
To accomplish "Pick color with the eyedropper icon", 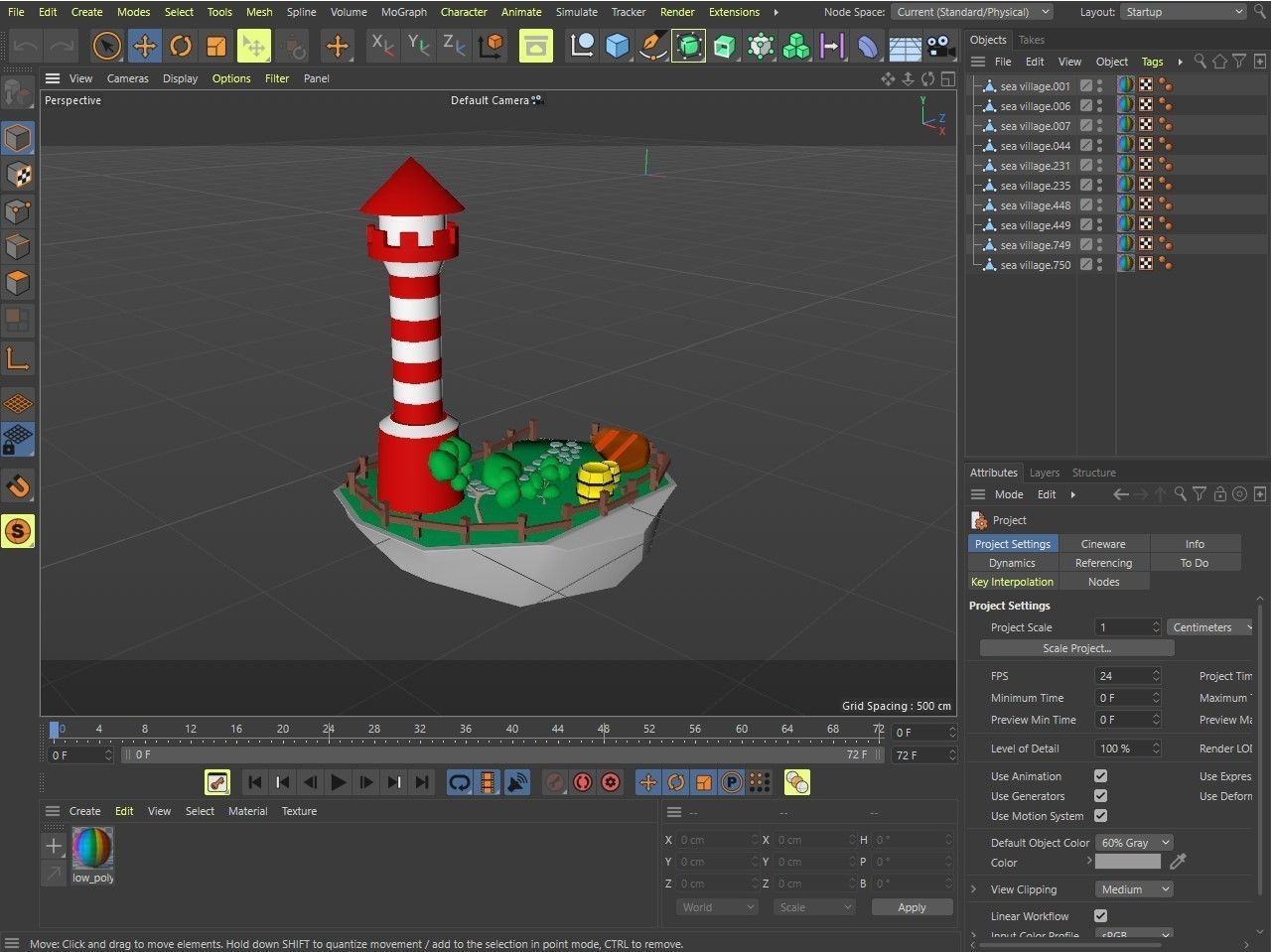I will (1179, 862).
